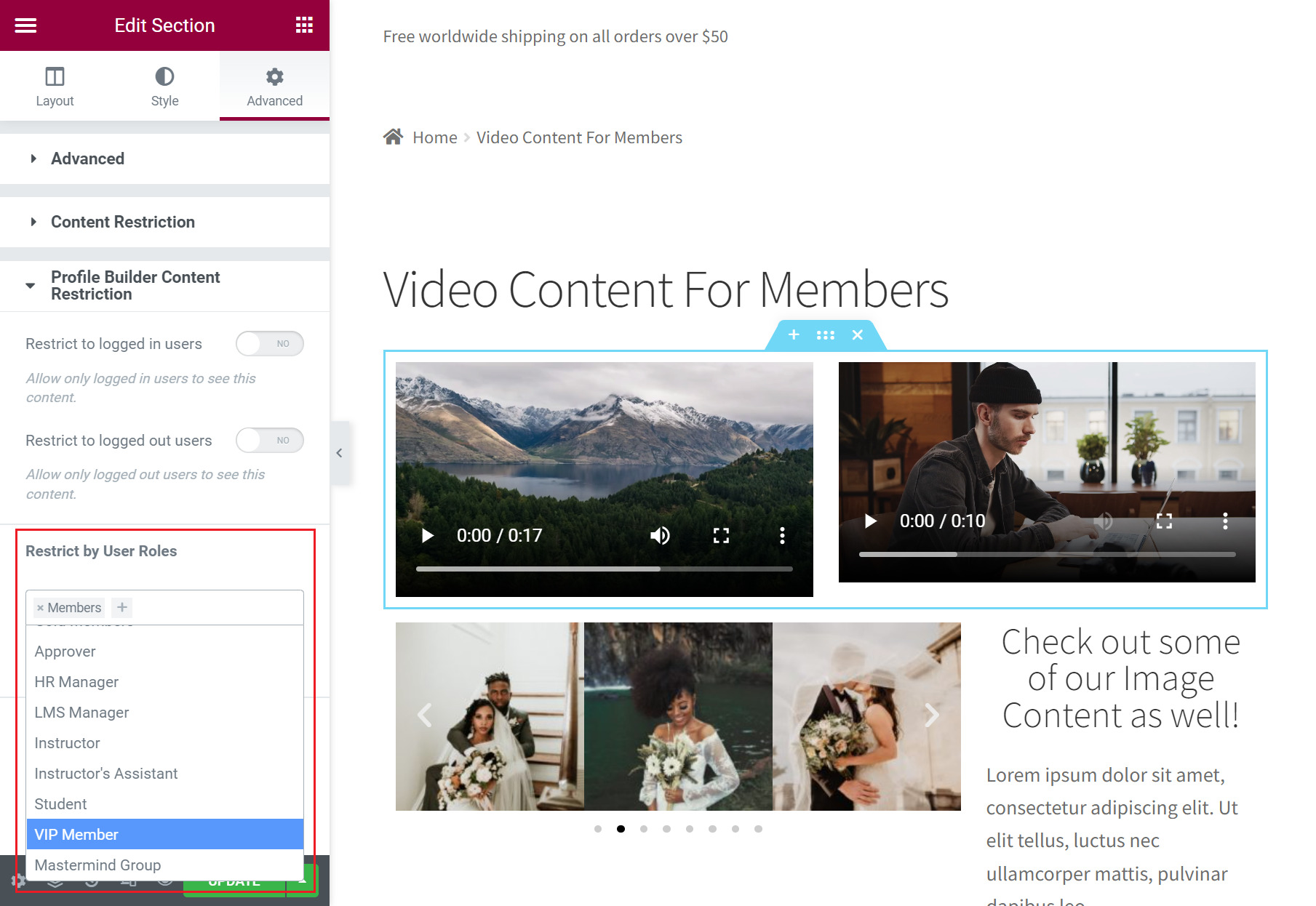Click the man writing video progress bar

coord(1048,554)
